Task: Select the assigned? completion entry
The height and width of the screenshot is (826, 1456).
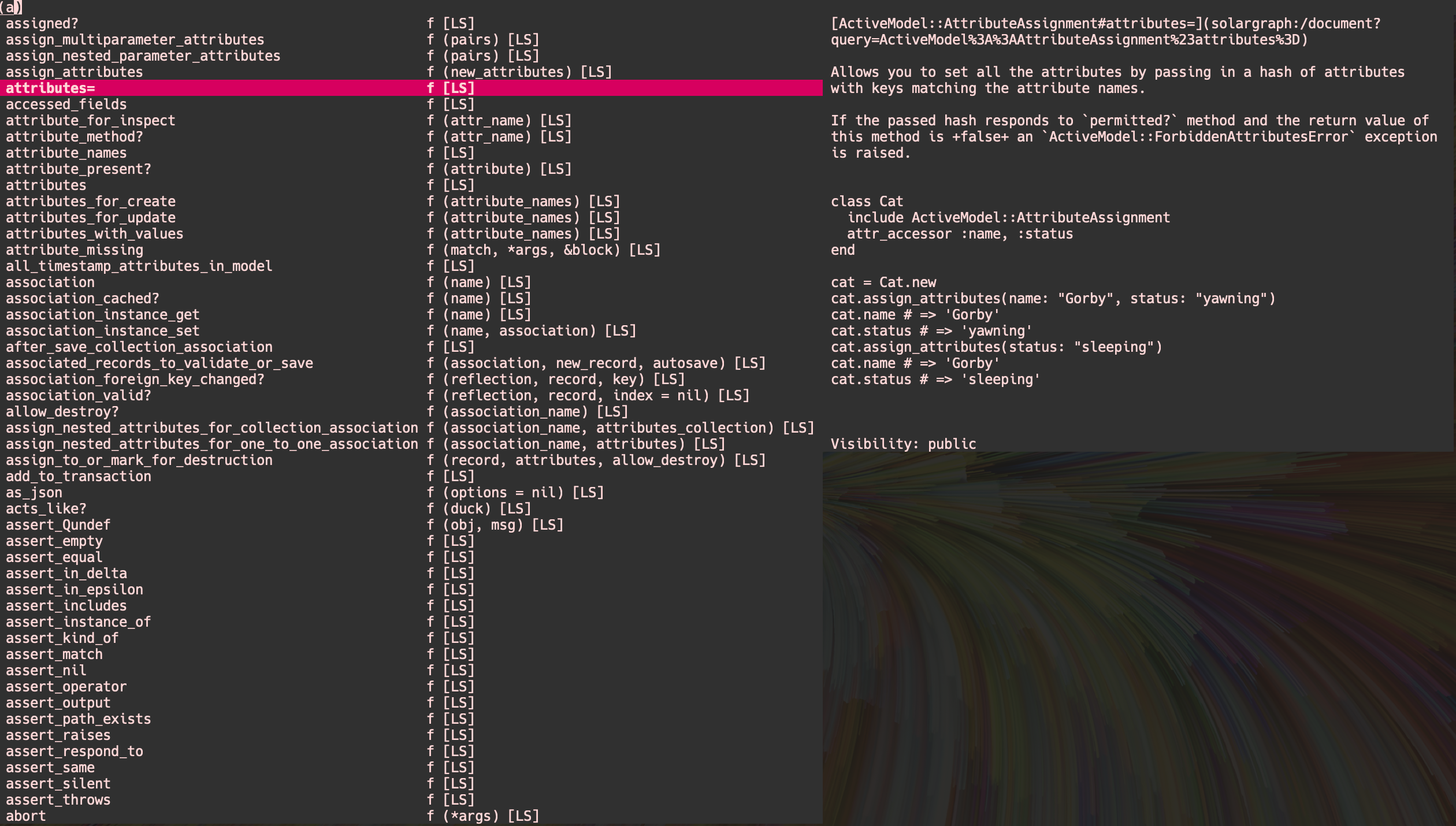Action: click(x=42, y=24)
